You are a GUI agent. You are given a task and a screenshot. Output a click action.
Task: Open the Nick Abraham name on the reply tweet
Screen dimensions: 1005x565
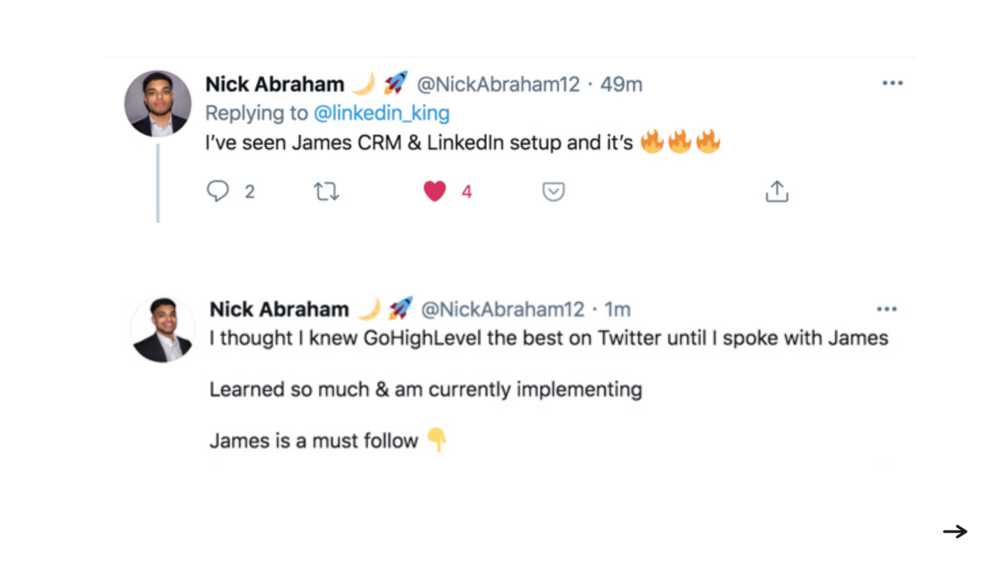coord(274,85)
